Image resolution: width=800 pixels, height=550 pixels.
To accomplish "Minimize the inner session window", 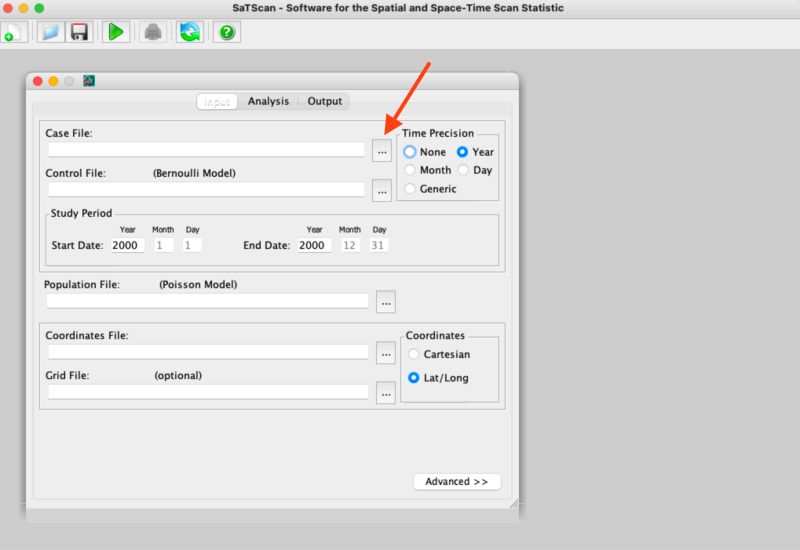I will (x=53, y=81).
